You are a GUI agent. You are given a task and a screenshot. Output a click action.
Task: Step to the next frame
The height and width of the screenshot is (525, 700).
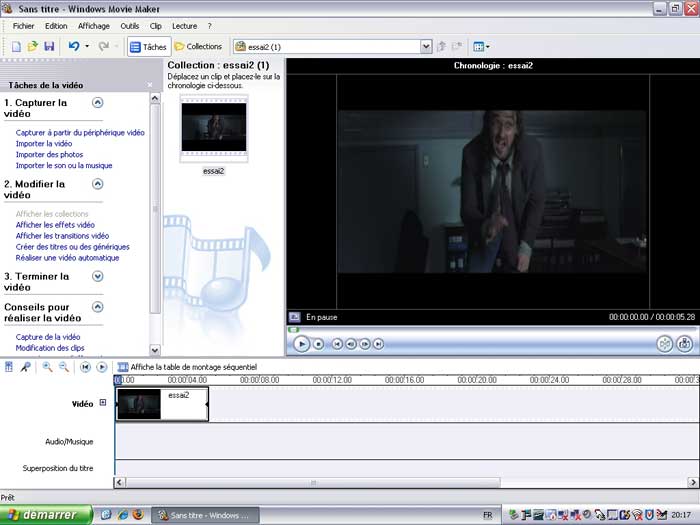(x=365, y=344)
